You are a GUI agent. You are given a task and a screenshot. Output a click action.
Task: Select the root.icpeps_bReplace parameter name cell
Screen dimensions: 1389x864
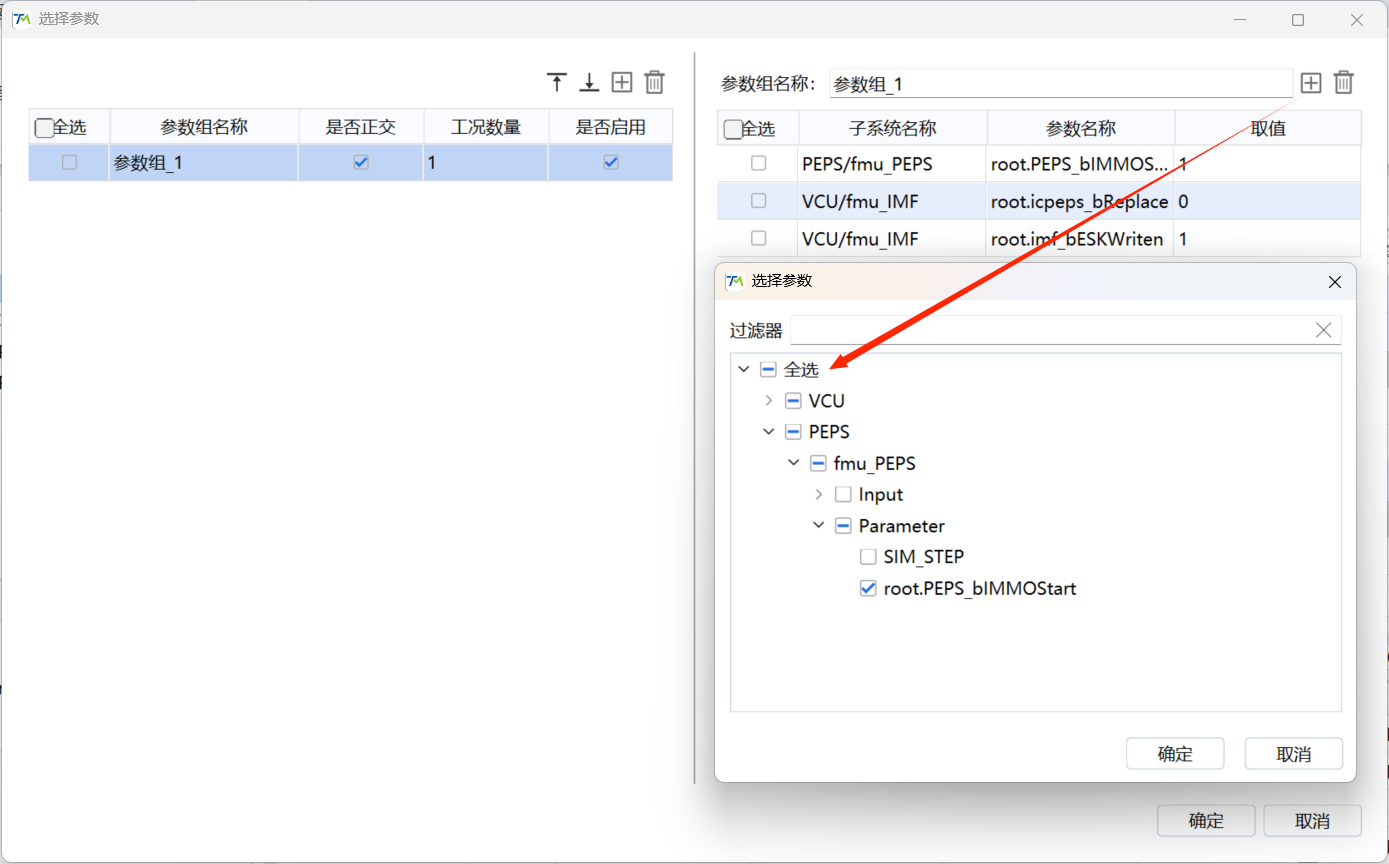tap(1080, 201)
